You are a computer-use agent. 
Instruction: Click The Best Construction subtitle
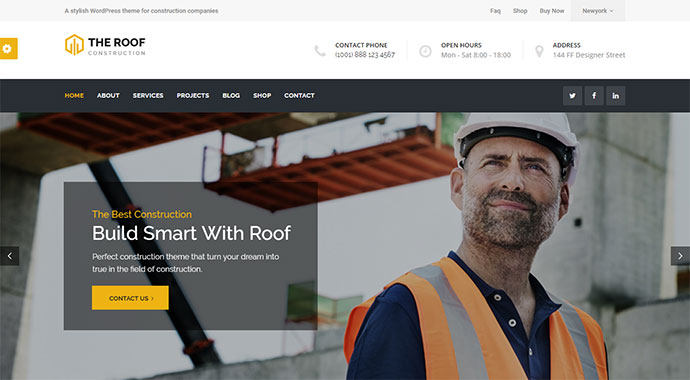click(x=142, y=214)
